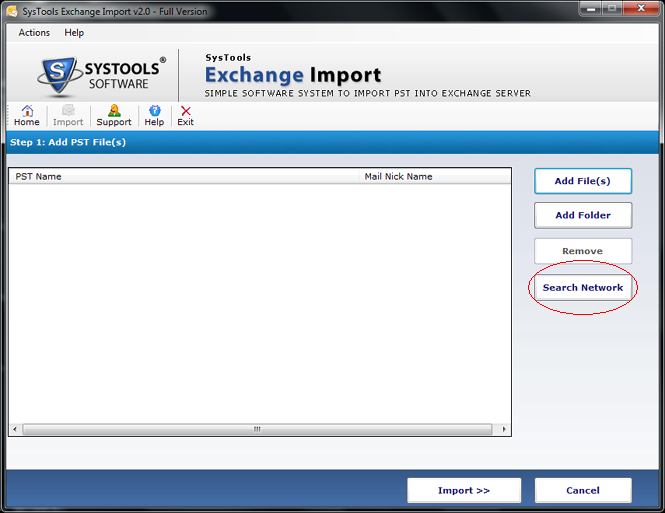Screen dimensions: 665x513
Task: Click the horizontal scrollbar right arrow
Action: tap(504, 429)
